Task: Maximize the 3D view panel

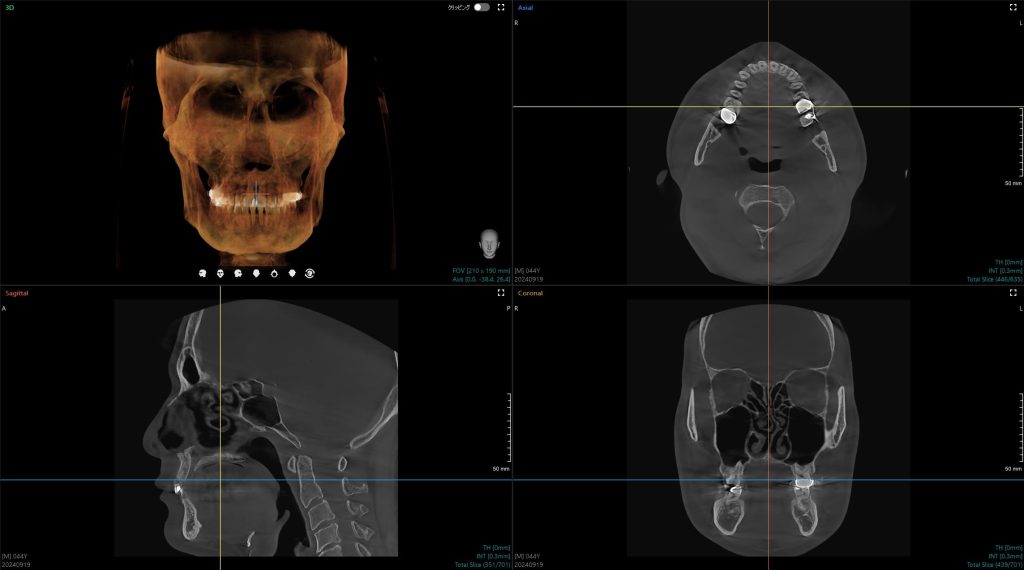Action: (x=501, y=7)
